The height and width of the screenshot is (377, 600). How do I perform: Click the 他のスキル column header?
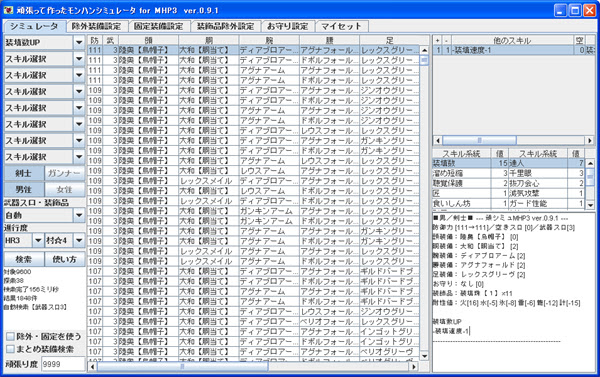512,40
